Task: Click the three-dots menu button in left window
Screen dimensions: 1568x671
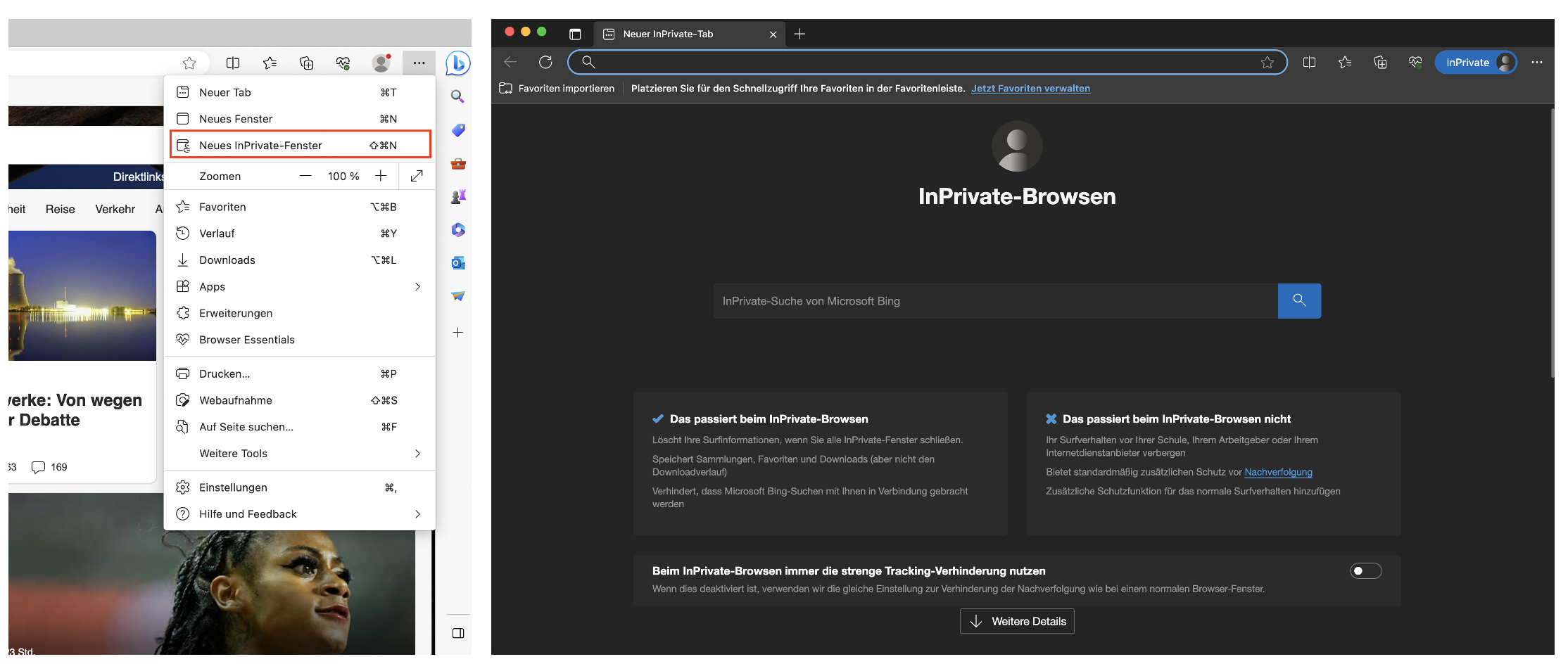Action: [x=419, y=63]
